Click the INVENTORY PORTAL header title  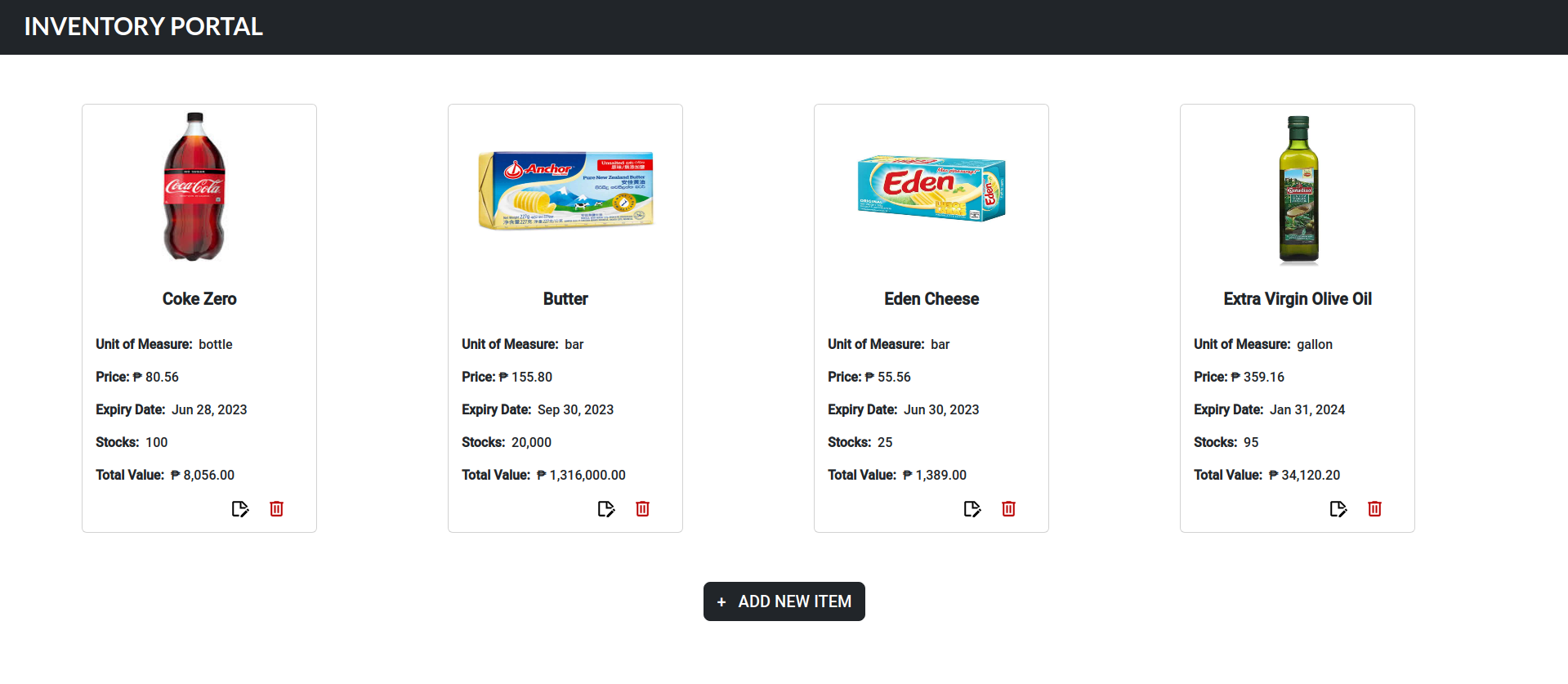pyautogui.click(x=144, y=26)
